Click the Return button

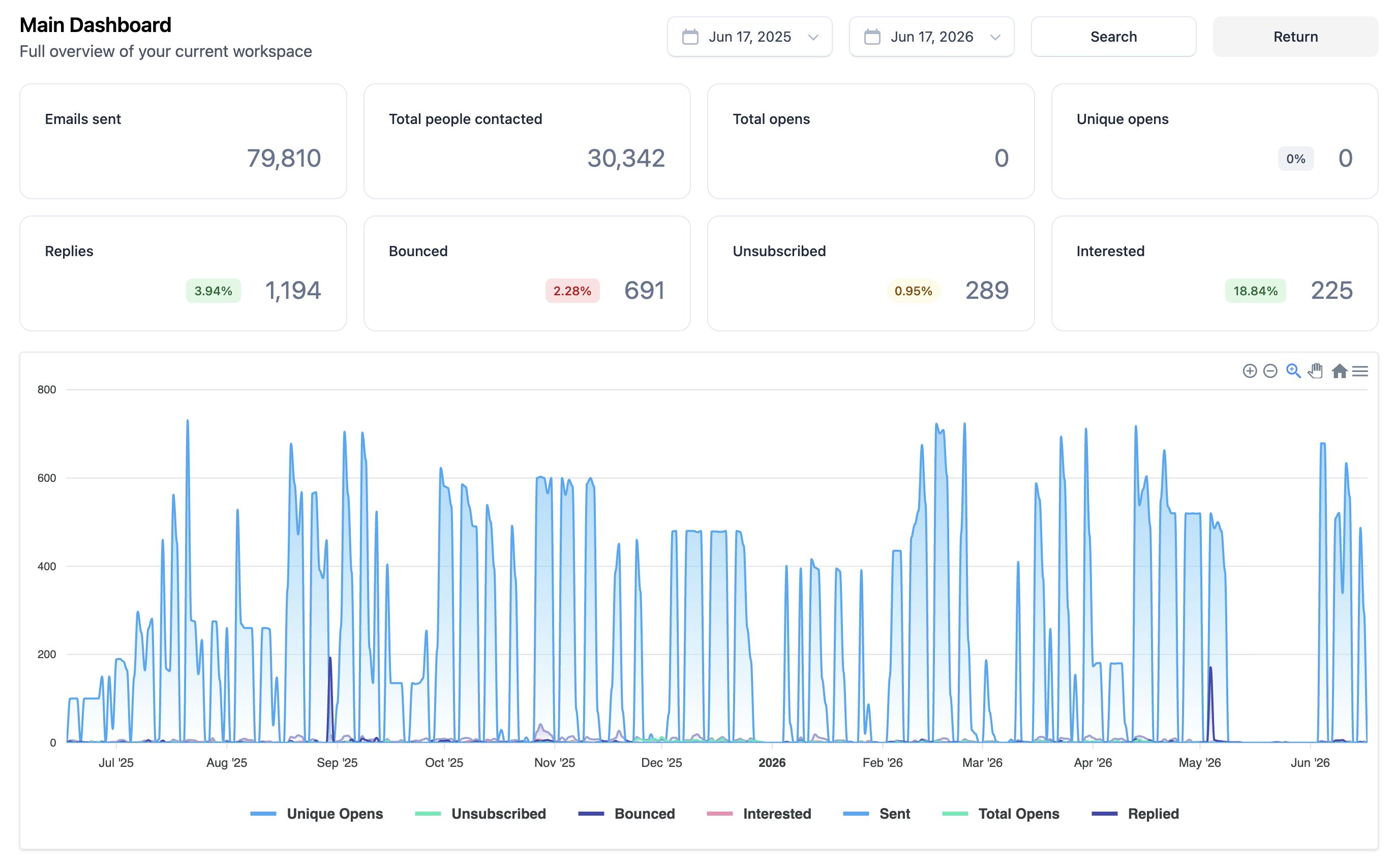[1295, 37]
